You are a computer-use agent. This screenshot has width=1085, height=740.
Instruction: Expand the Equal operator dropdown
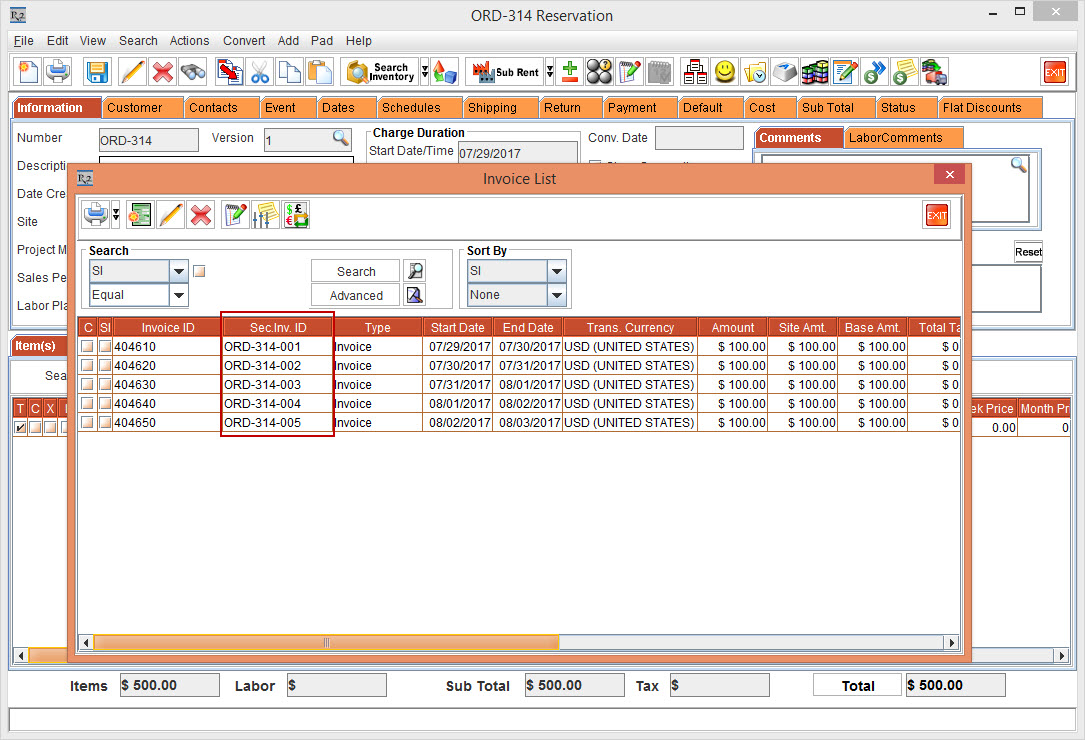point(179,295)
